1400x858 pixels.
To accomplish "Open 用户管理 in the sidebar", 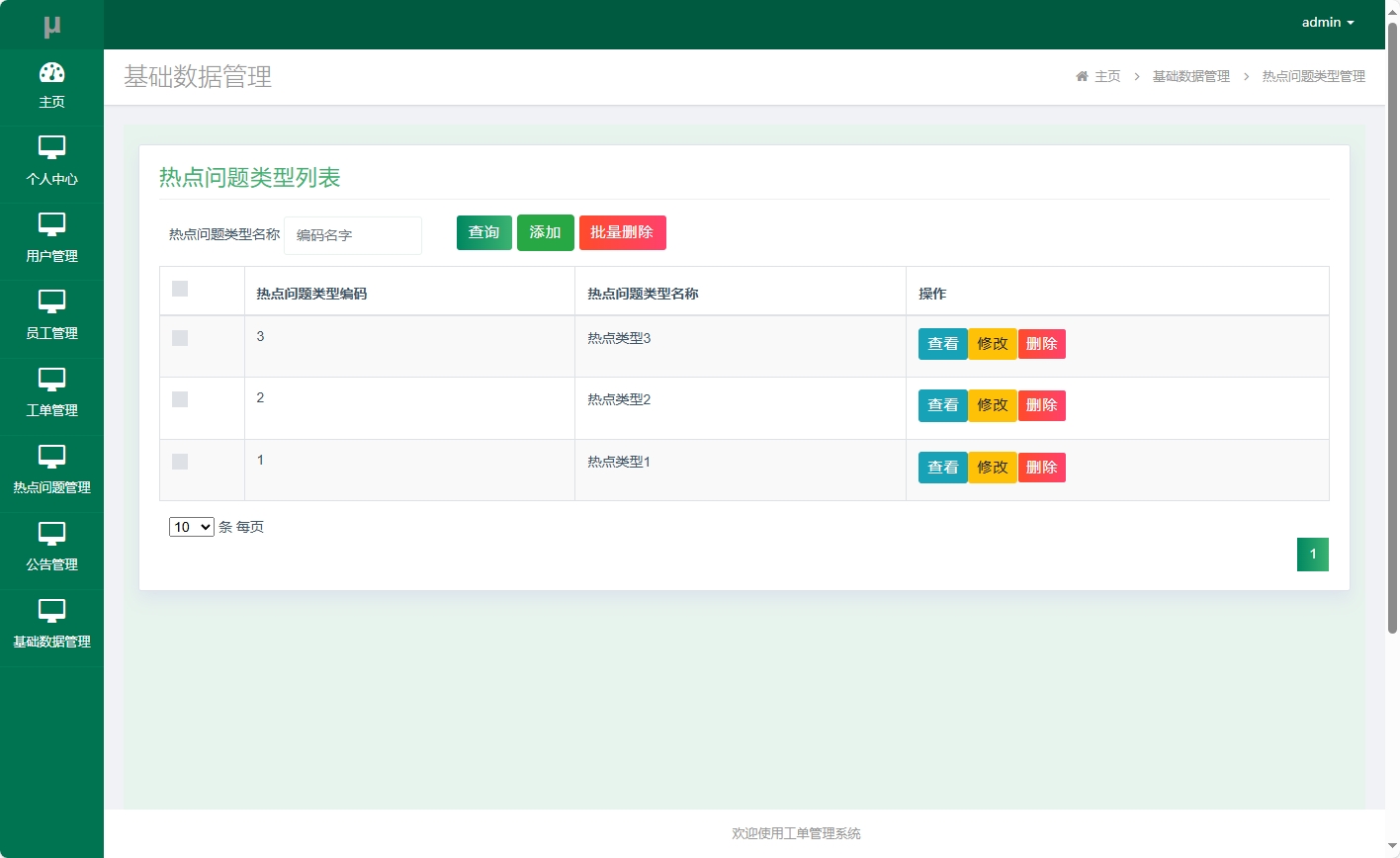I will click(x=52, y=240).
